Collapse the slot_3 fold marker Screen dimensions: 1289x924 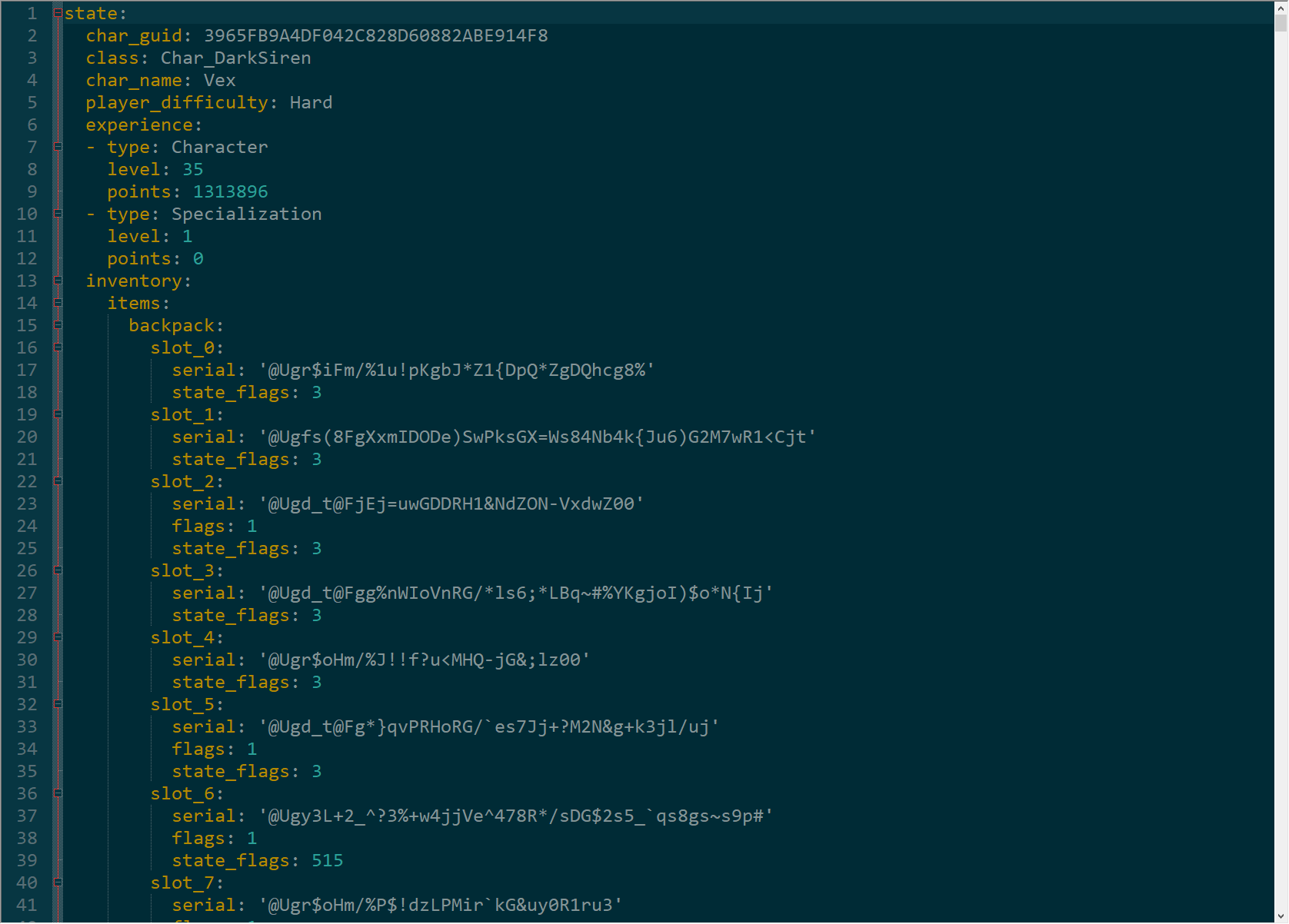tap(58, 570)
